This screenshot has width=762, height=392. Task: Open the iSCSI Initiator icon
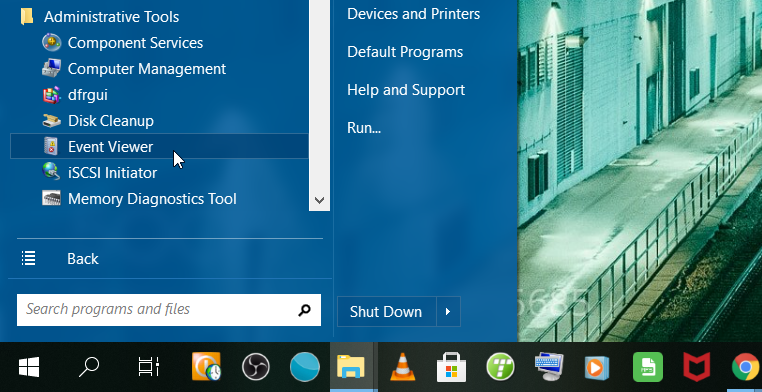tap(52, 172)
